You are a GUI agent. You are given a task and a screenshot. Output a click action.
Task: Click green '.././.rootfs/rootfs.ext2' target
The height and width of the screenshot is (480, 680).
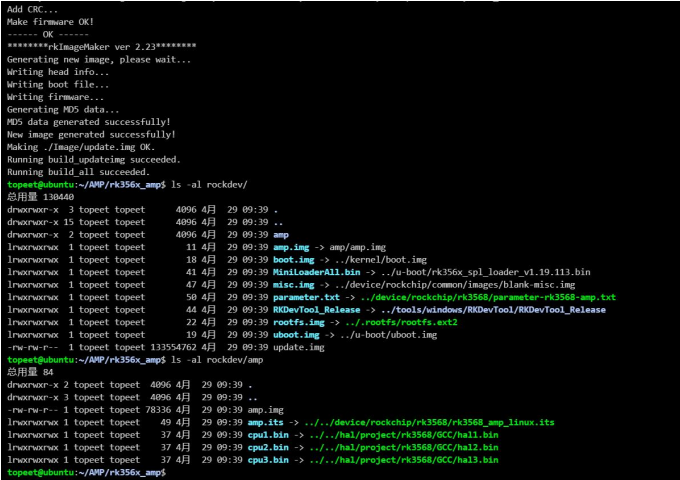(x=401, y=322)
